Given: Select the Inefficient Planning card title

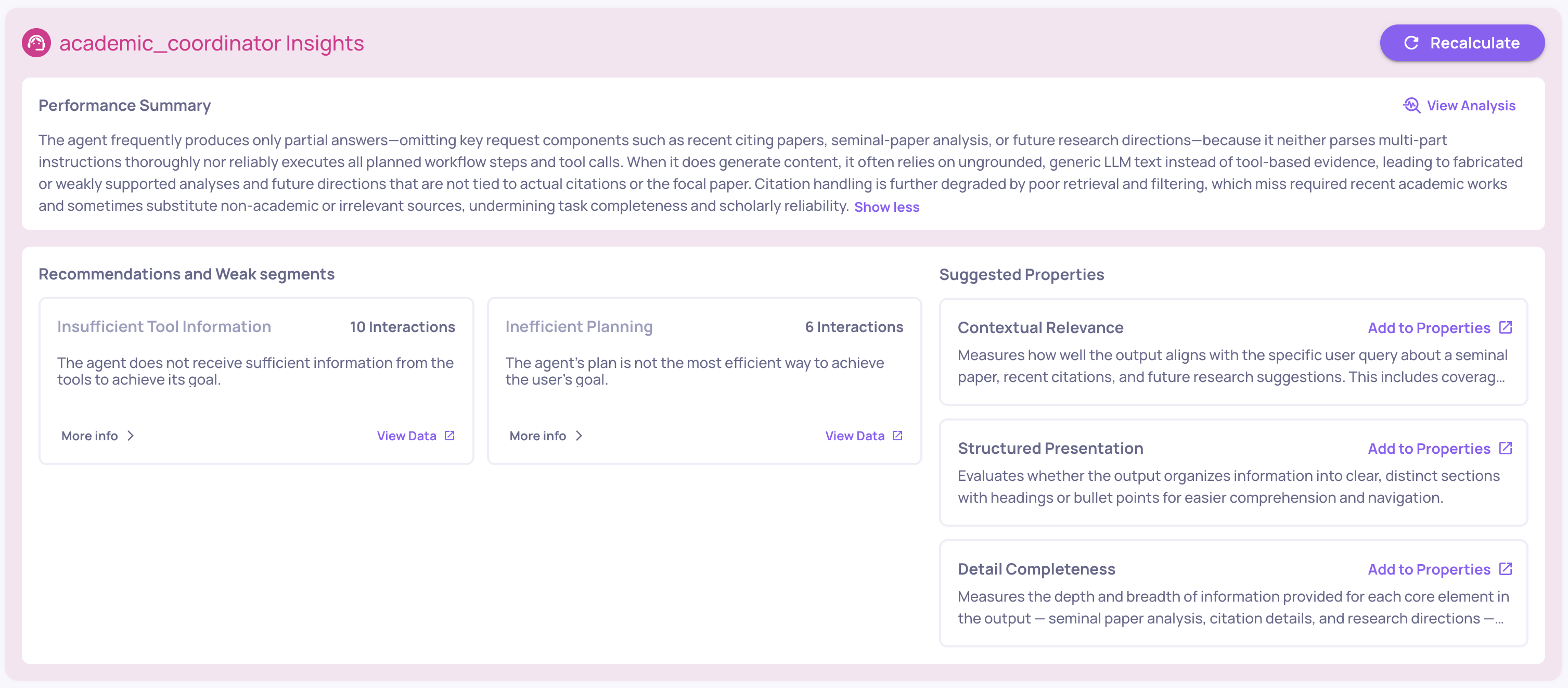Looking at the screenshot, I should tap(579, 327).
